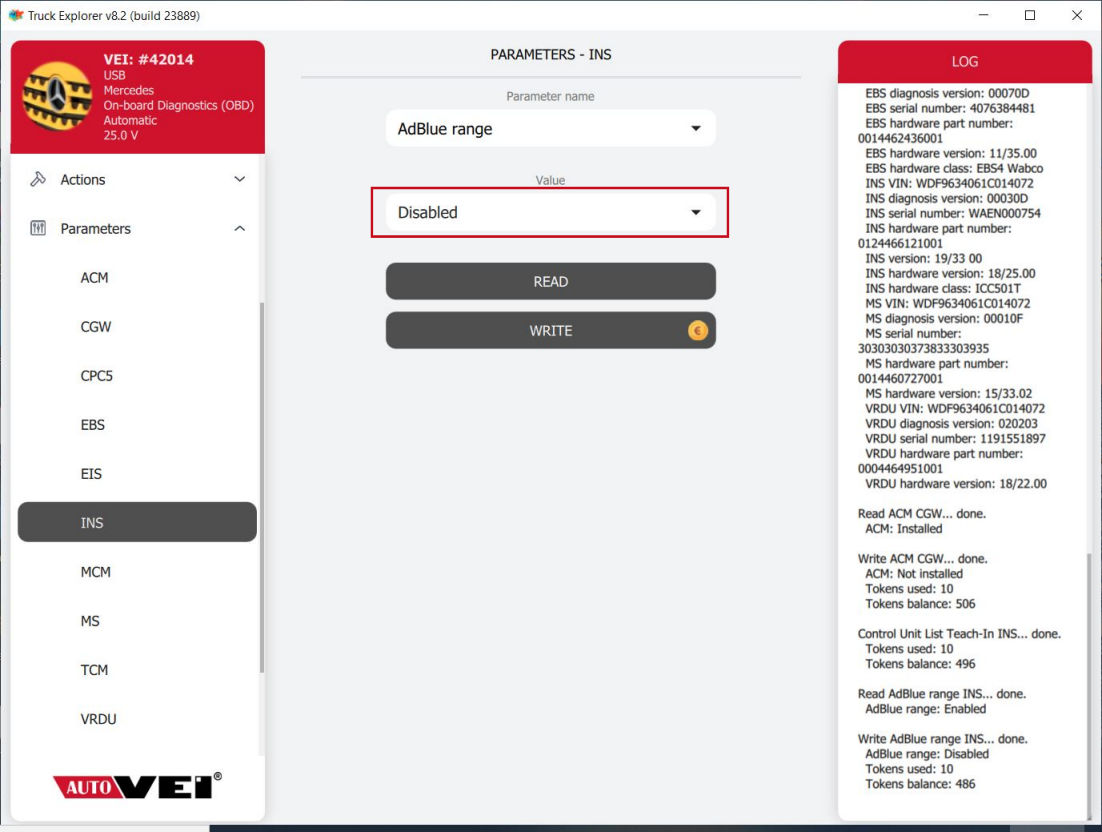Click the Truck Explorer title bar icon

pos(15,15)
